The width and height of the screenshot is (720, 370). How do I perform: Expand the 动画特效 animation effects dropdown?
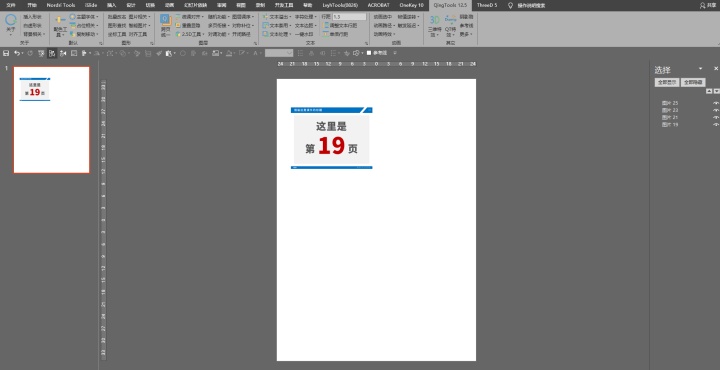[x=384, y=34]
